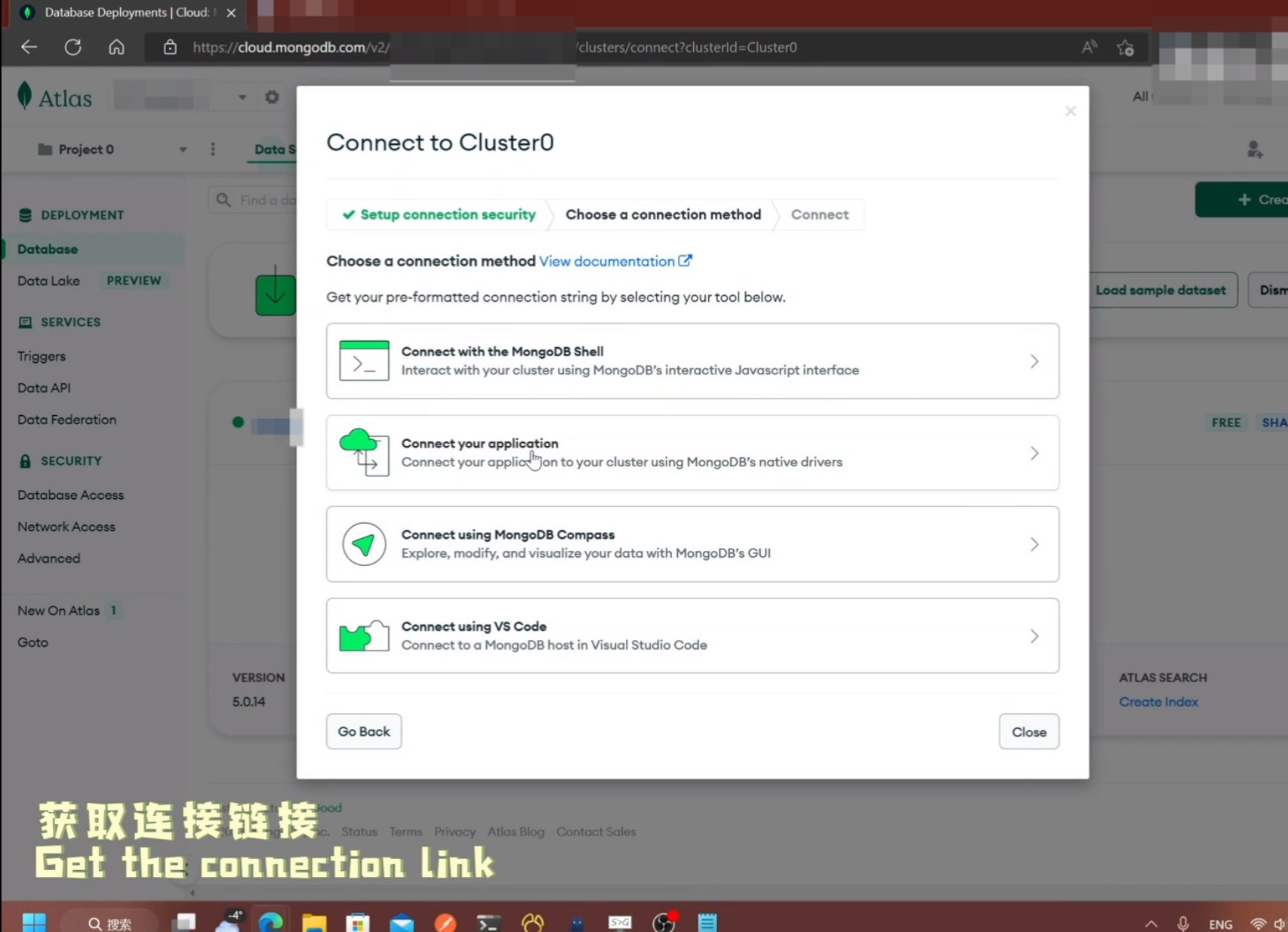Open Advanced in the sidebar
1288x932 pixels.
(x=48, y=558)
